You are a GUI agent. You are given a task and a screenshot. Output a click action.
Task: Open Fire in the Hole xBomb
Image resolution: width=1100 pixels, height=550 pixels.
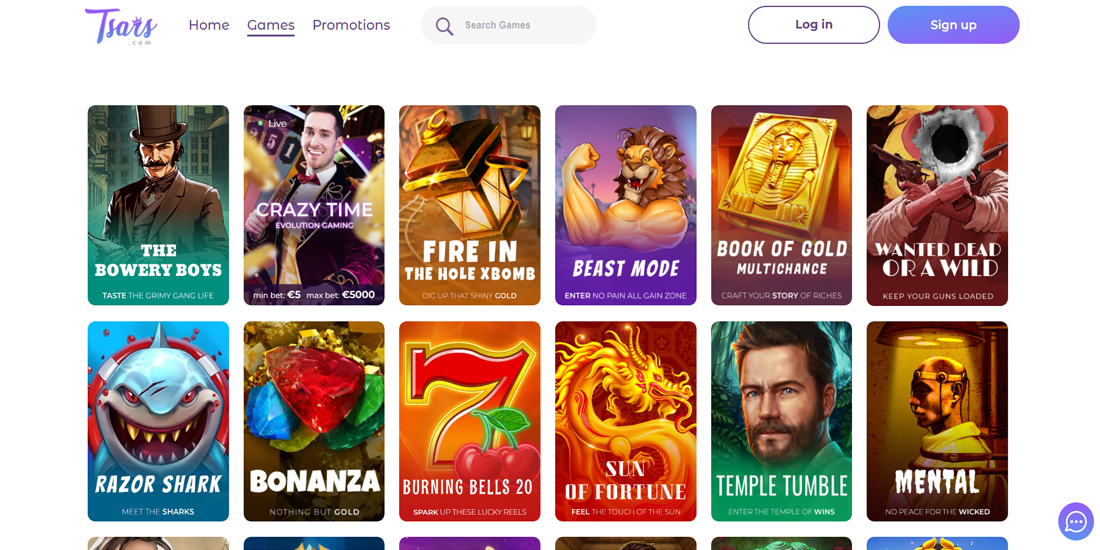click(x=469, y=205)
